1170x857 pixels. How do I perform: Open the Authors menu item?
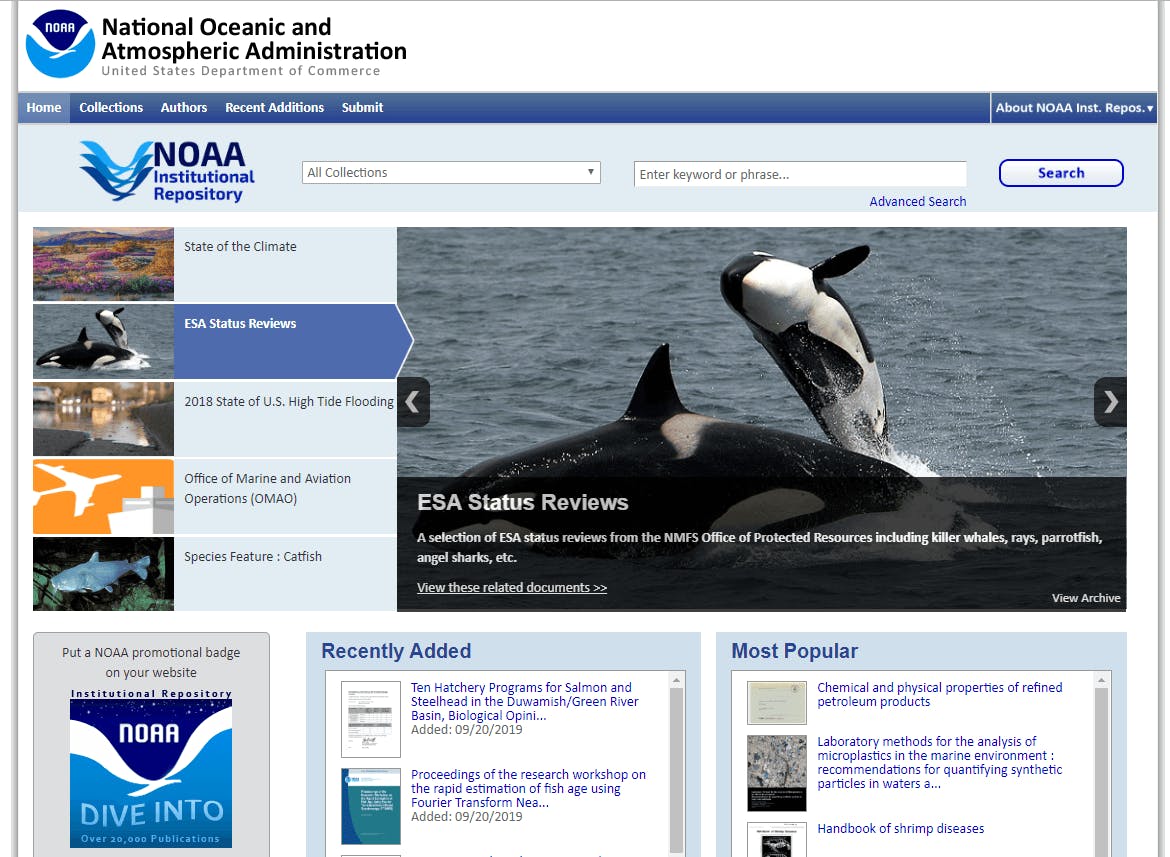pyautogui.click(x=184, y=107)
